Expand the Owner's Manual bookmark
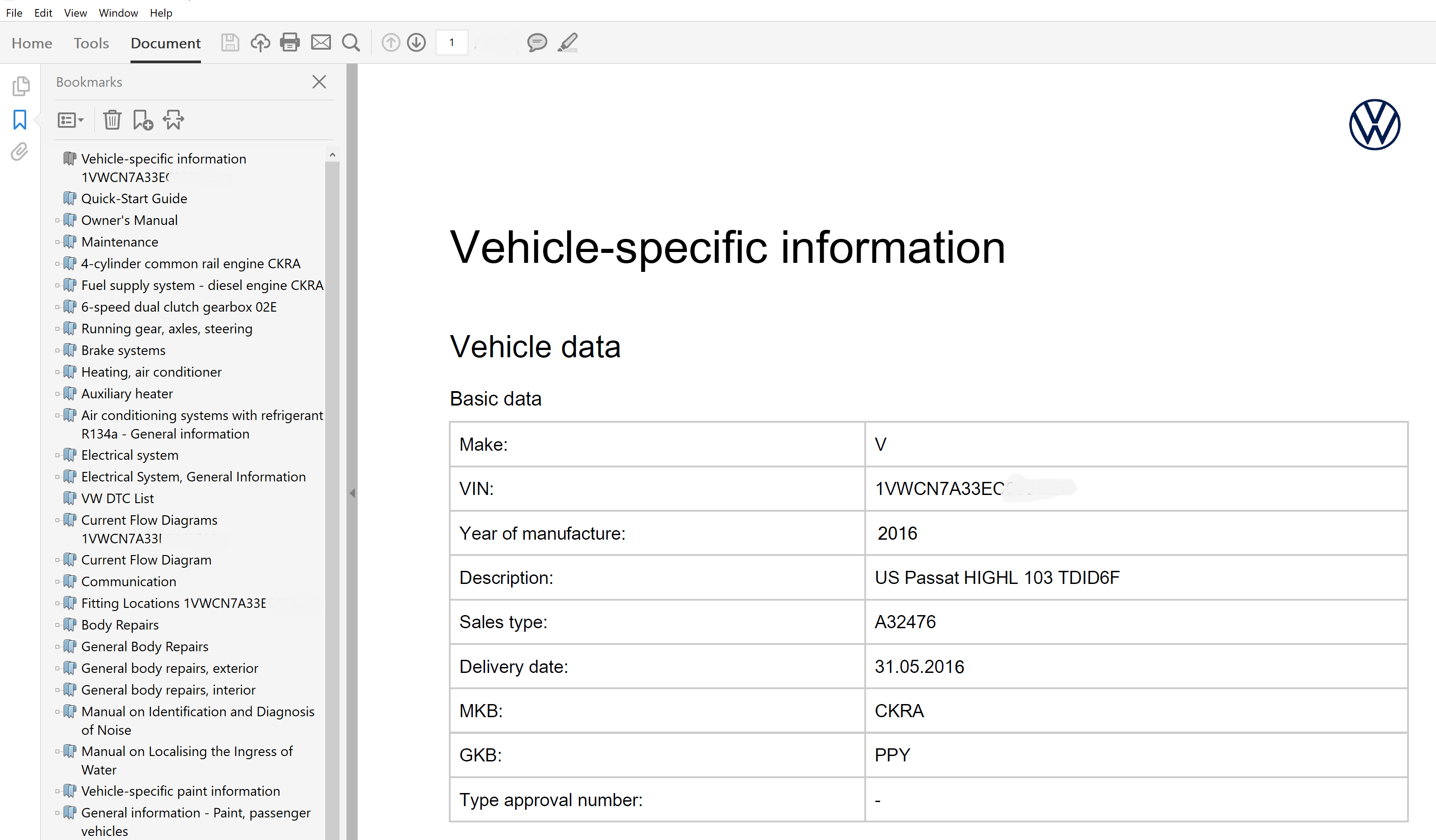This screenshot has height=840, width=1436. [57, 220]
